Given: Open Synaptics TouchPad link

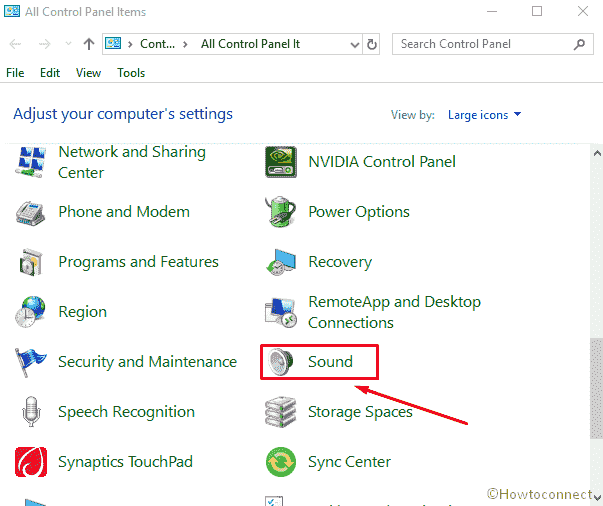Looking at the screenshot, I should (125, 462).
